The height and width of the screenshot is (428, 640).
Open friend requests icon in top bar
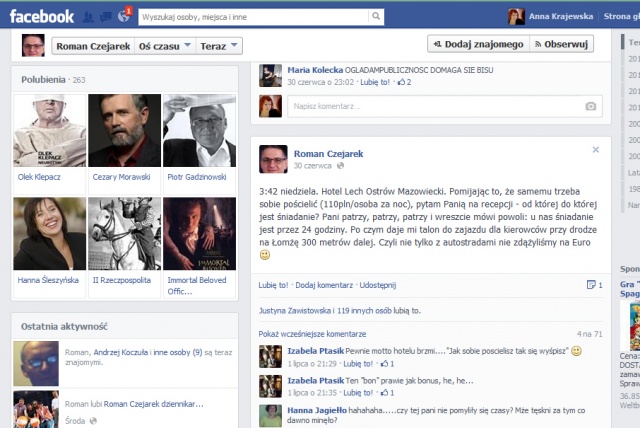[88, 16]
